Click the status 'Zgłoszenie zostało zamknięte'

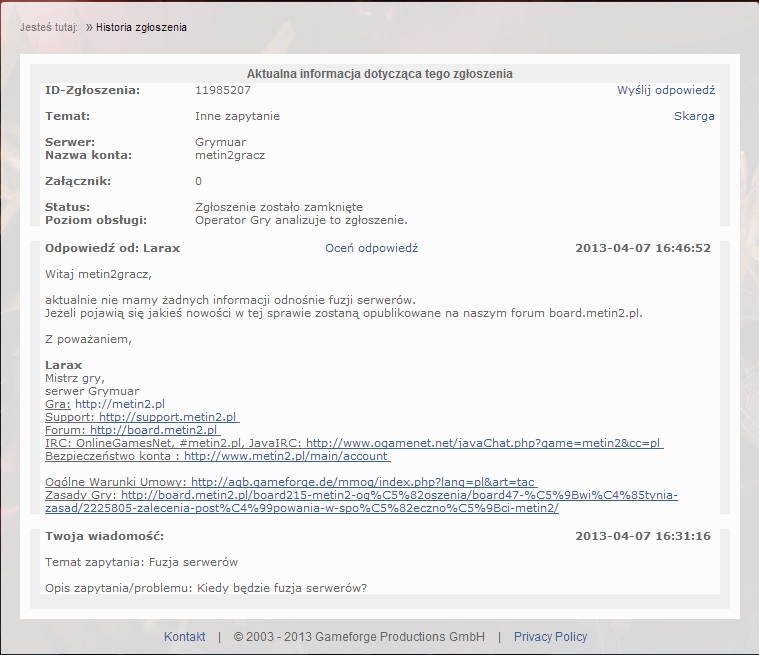[279, 207]
